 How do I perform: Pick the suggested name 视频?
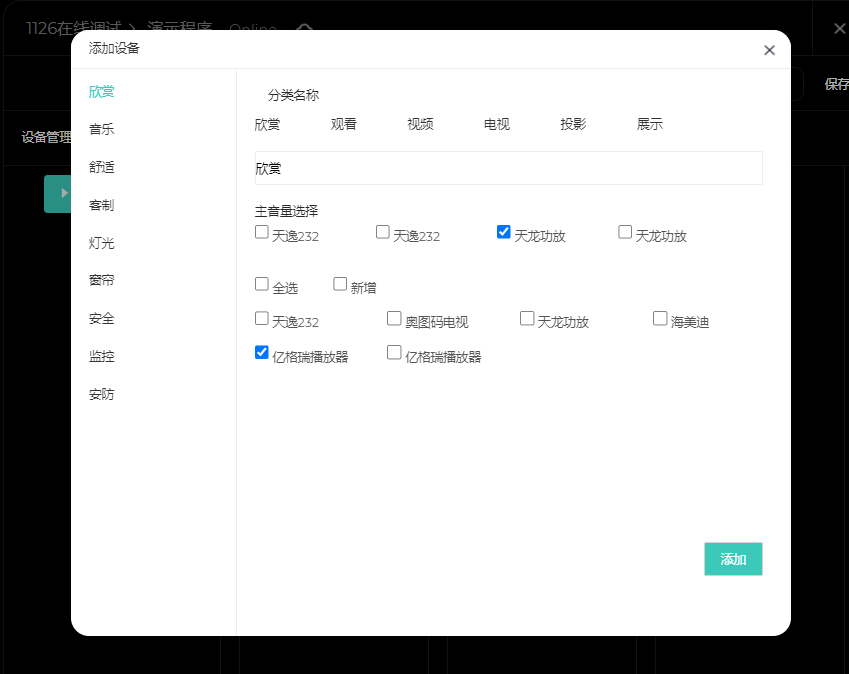[420, 125]
